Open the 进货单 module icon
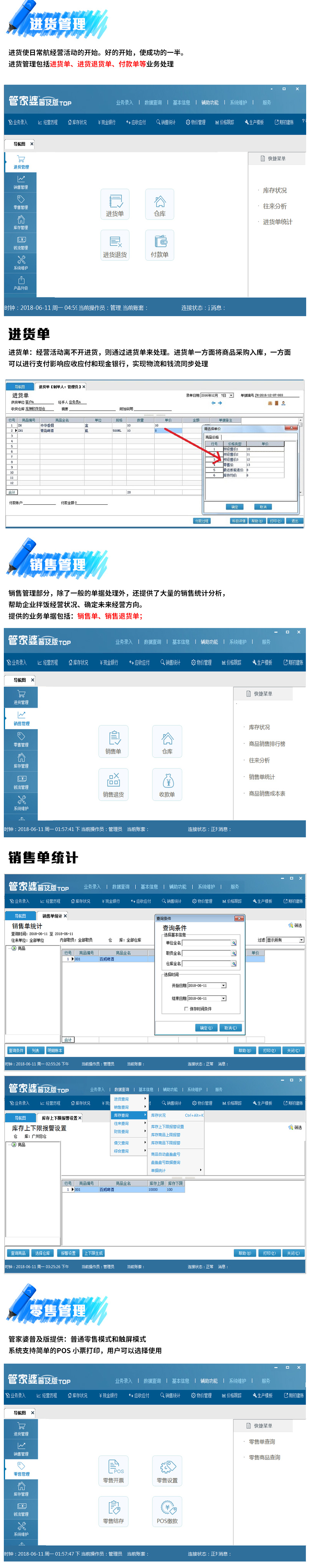Screen dimensions: 310x1568 (x=114, y=204)
